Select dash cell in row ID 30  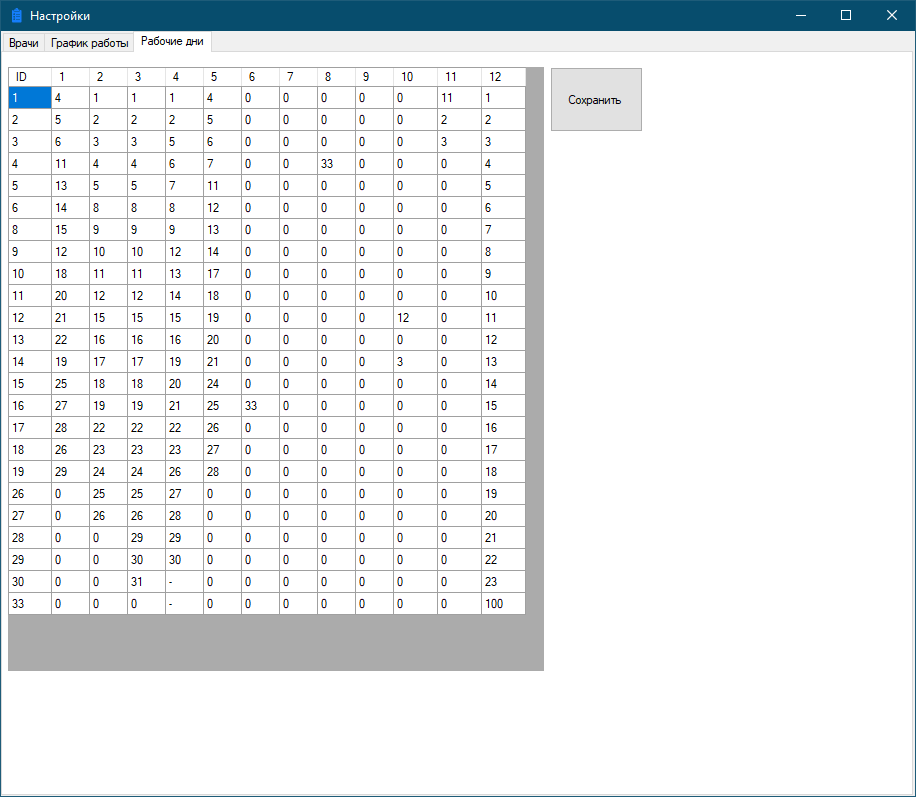tap(184, 581)
